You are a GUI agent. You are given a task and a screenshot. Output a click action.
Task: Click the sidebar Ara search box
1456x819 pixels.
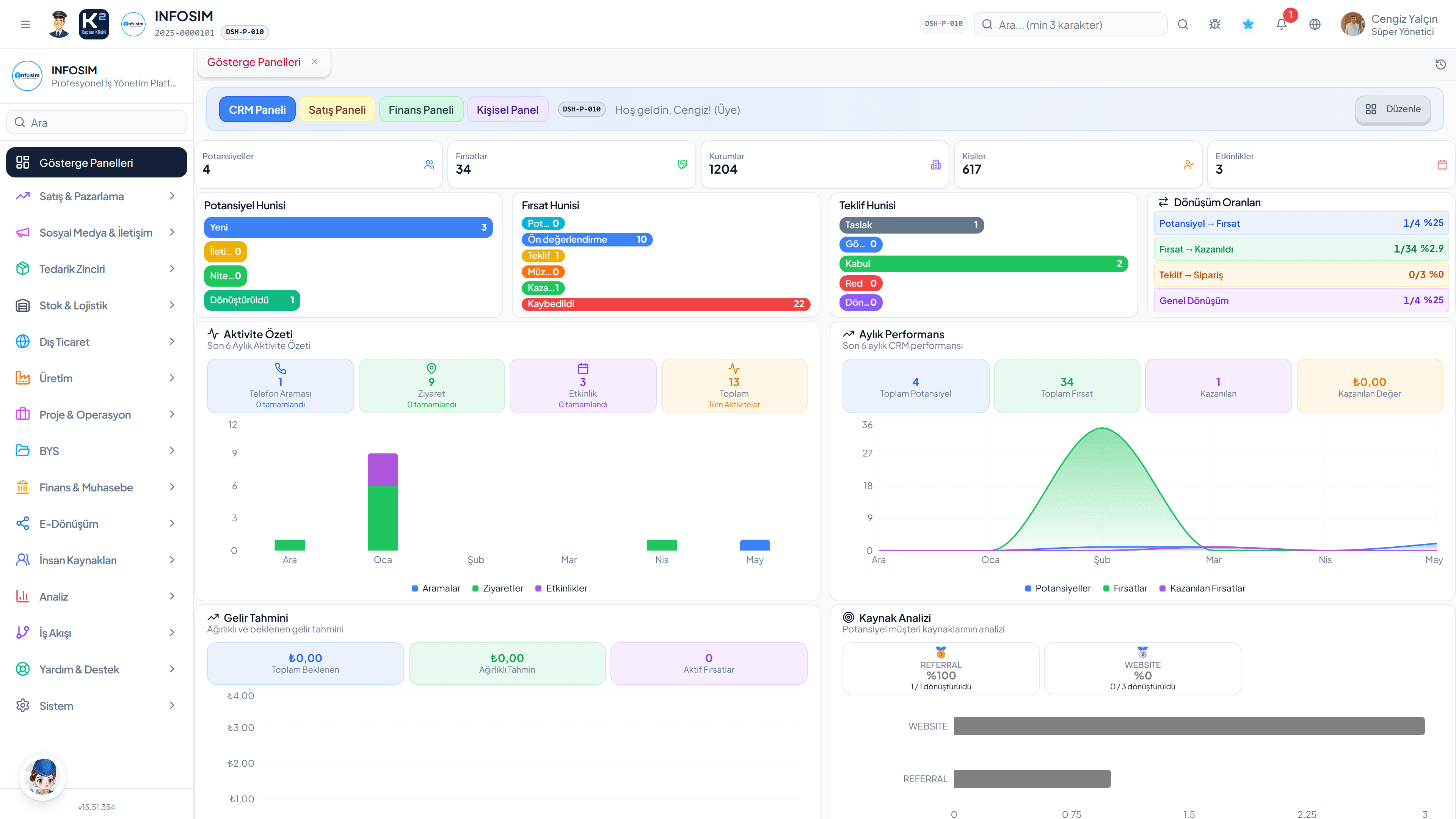(97, 122)
